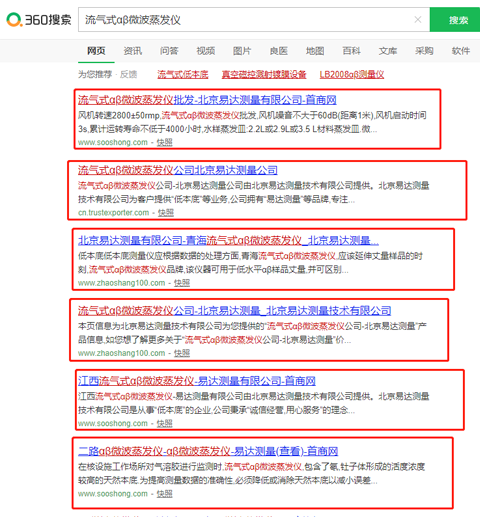Open 快照 next to cn.trustexporter.com

(166, 213)
